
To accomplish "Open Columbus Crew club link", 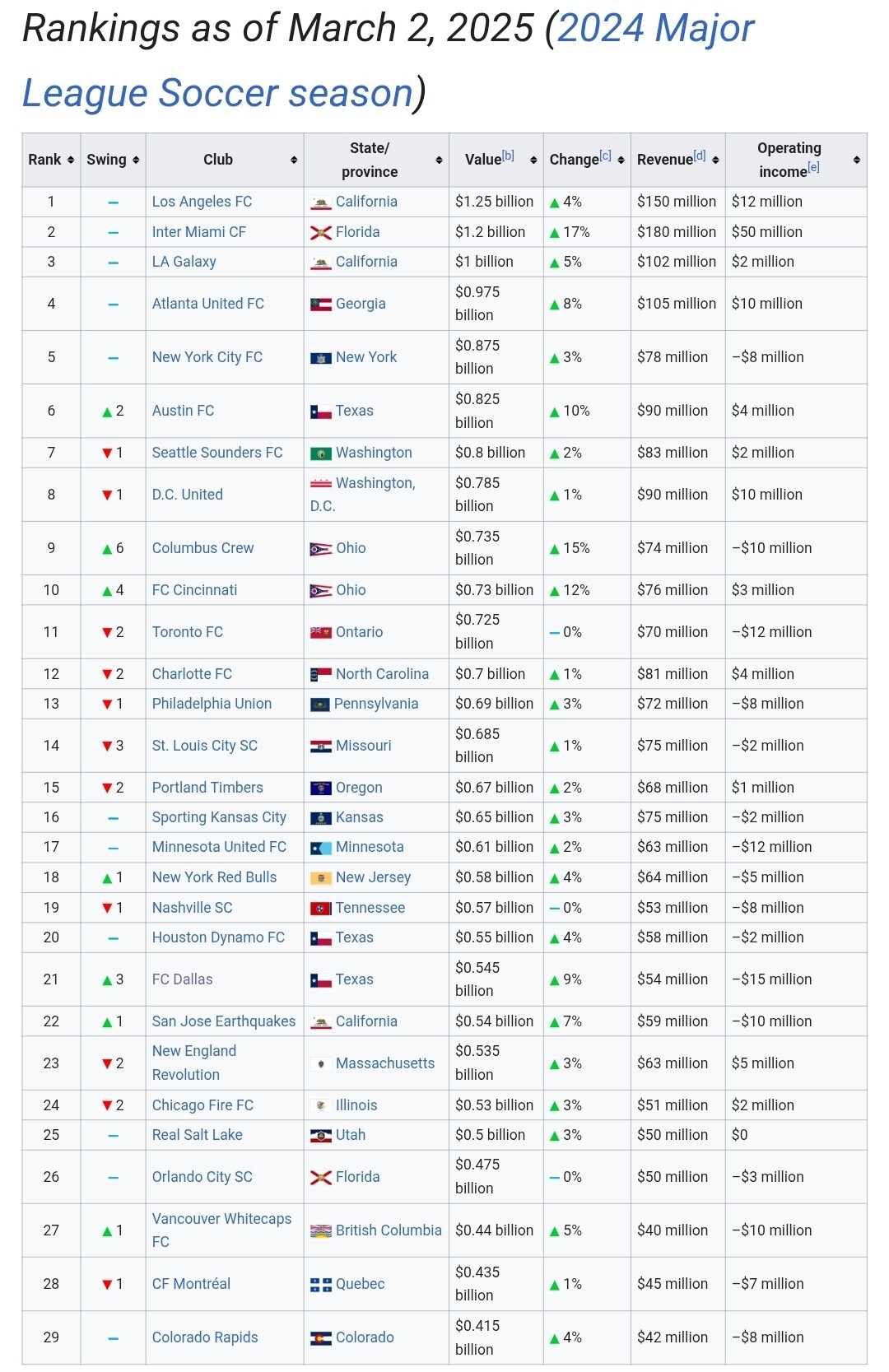I will [203, 548].
